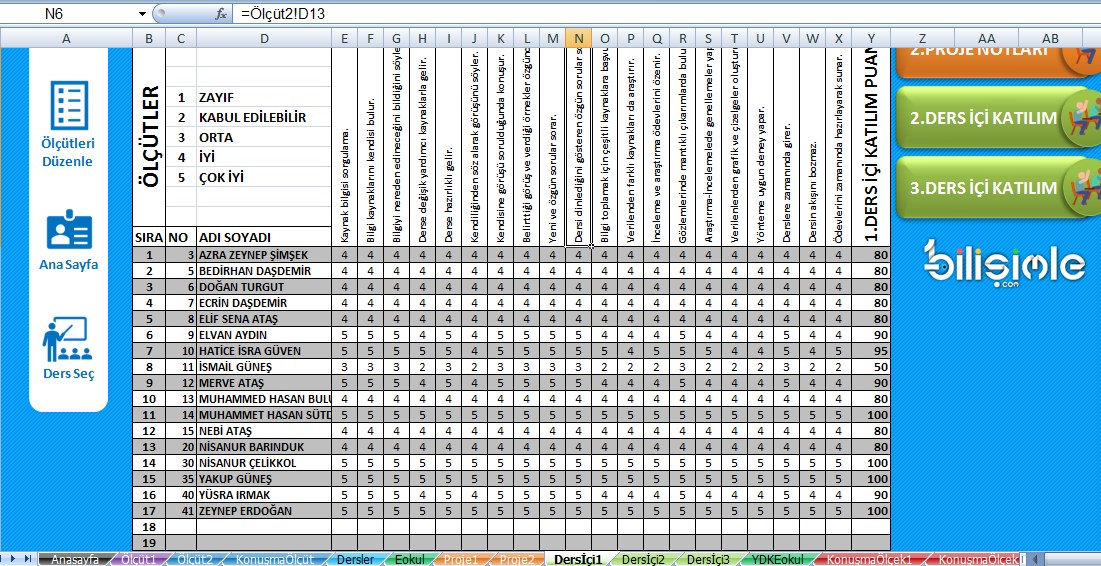Go to the Proje1 sheet tab
Screen dimensions: 1101x566
tap(459, 559)
